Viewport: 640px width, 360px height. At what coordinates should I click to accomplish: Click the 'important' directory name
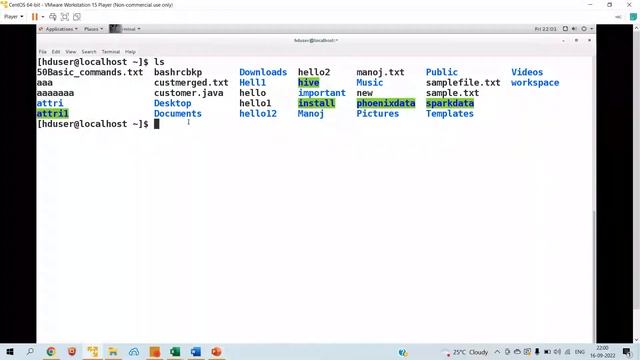tap(322, 93)
